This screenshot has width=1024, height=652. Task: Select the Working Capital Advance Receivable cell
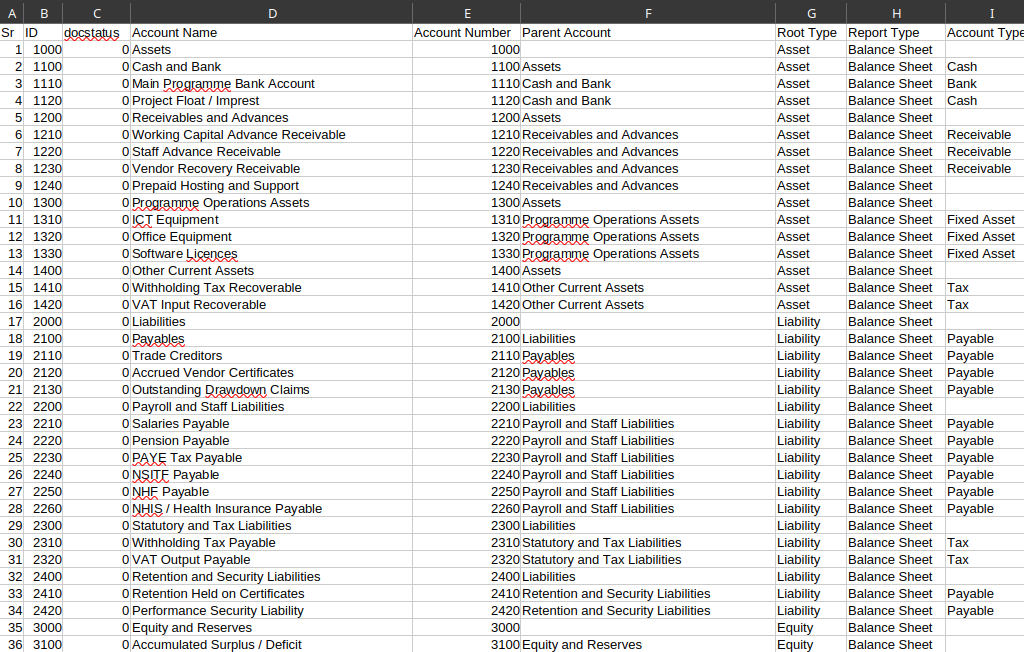click(x=271, y=135)
